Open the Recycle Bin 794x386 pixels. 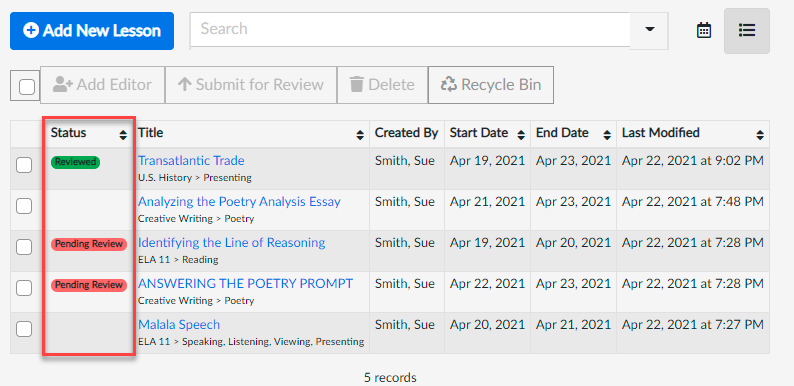[x=491, y=85]
